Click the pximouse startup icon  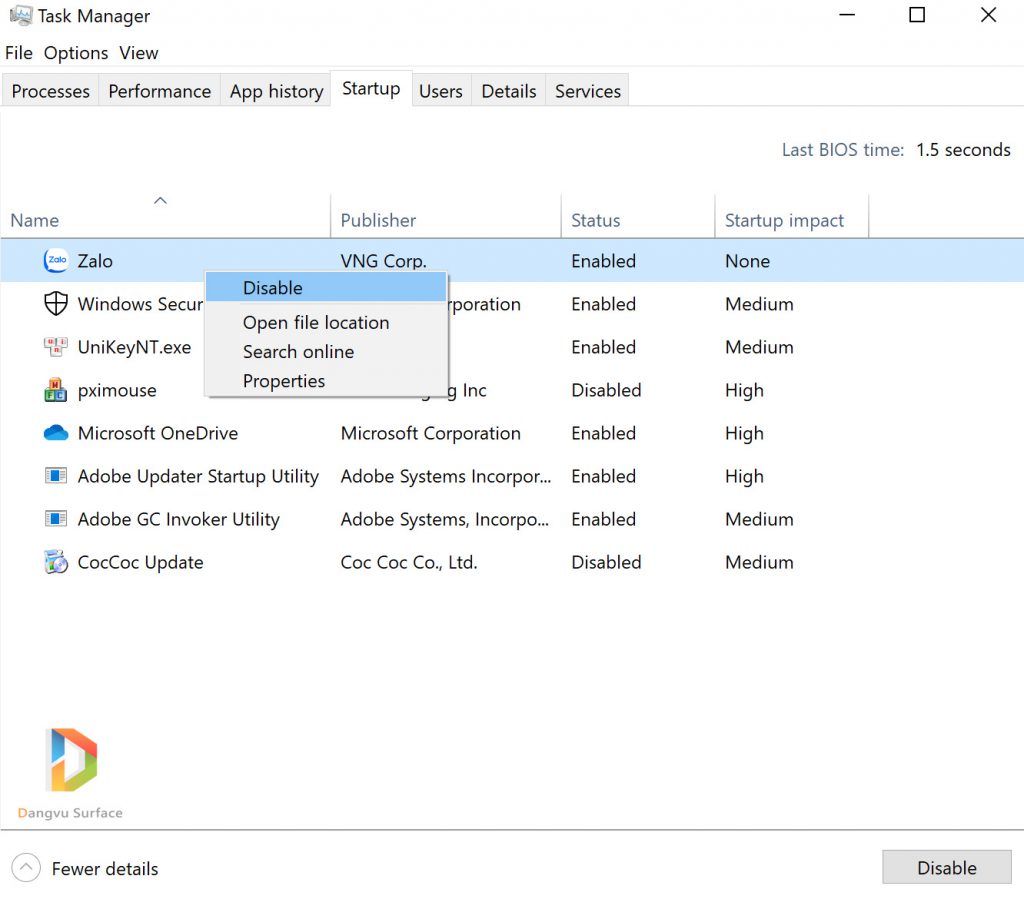coord(56,390)
